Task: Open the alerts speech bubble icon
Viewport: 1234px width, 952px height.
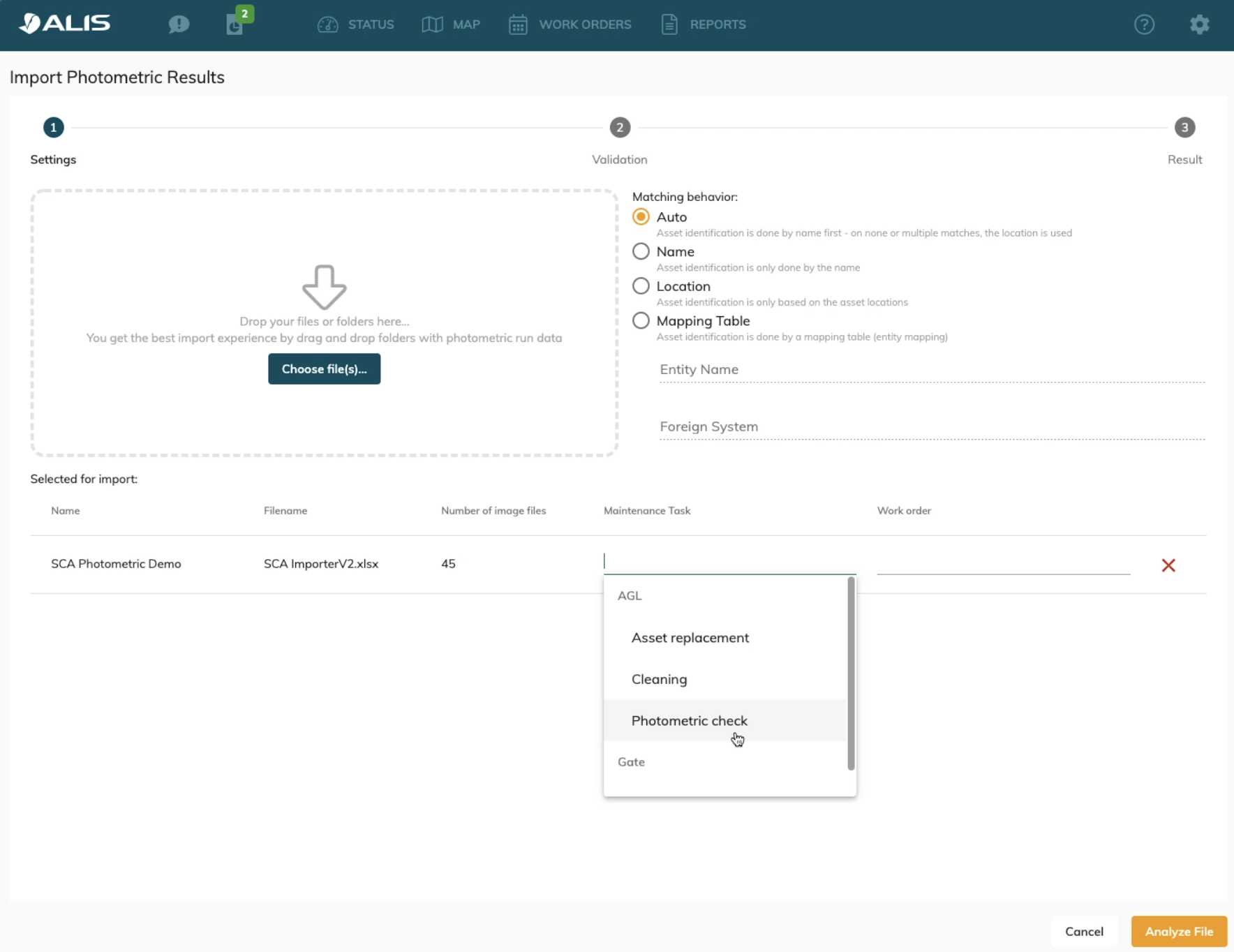Action: coord(179,24)
